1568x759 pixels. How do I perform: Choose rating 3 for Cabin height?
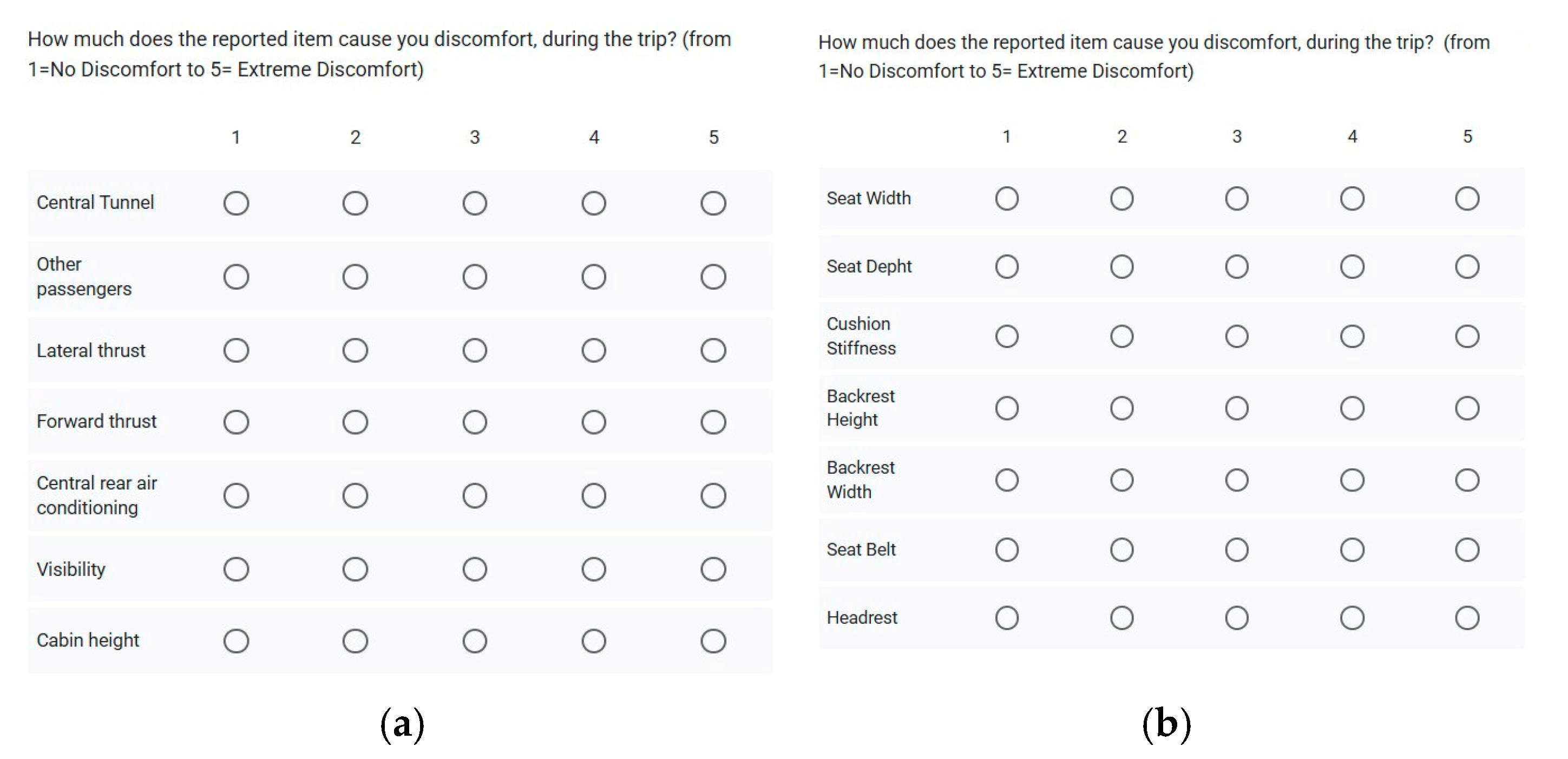474,641
